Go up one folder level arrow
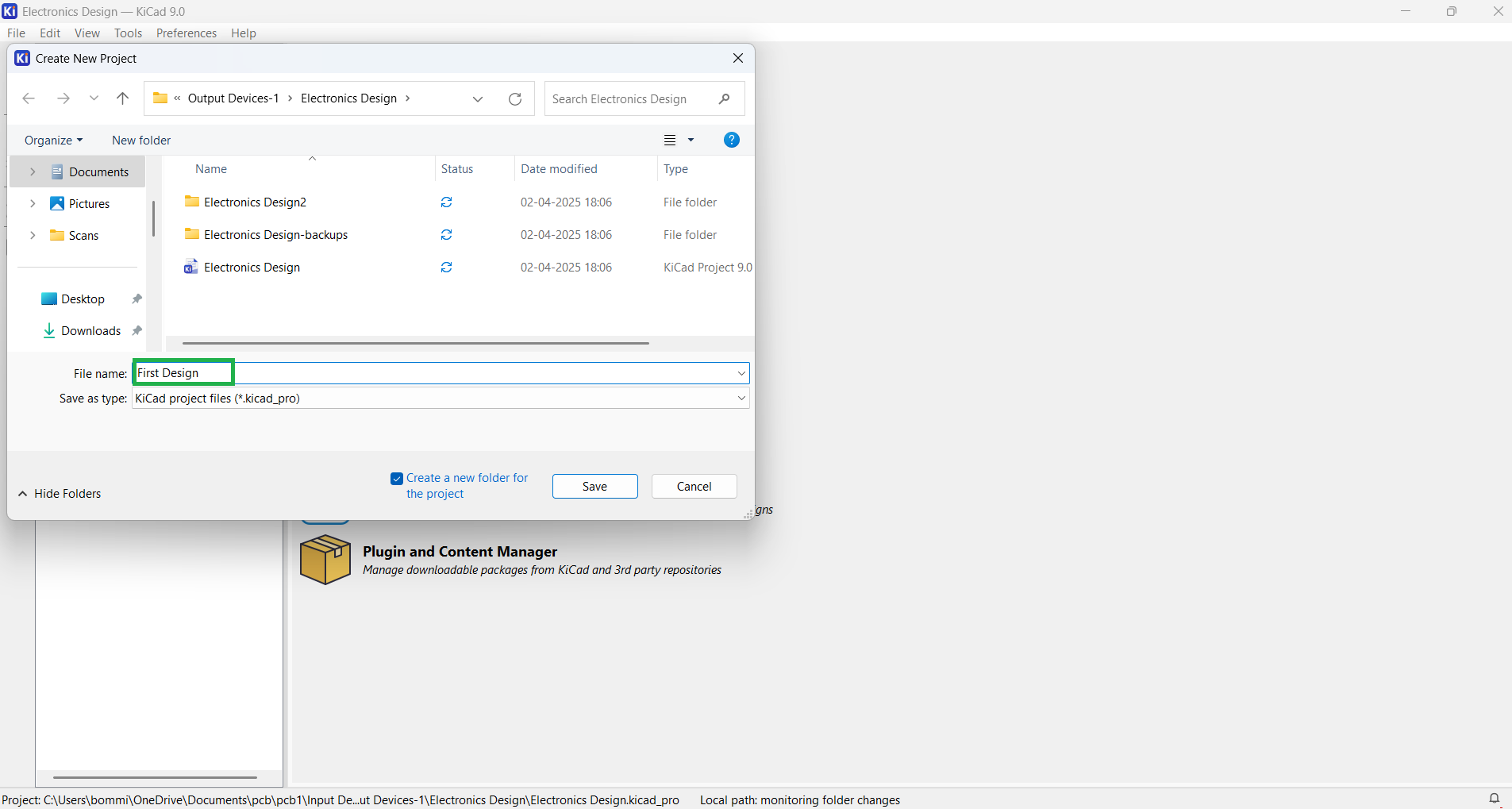1512x809 pixels. click(x=122, y=98)
